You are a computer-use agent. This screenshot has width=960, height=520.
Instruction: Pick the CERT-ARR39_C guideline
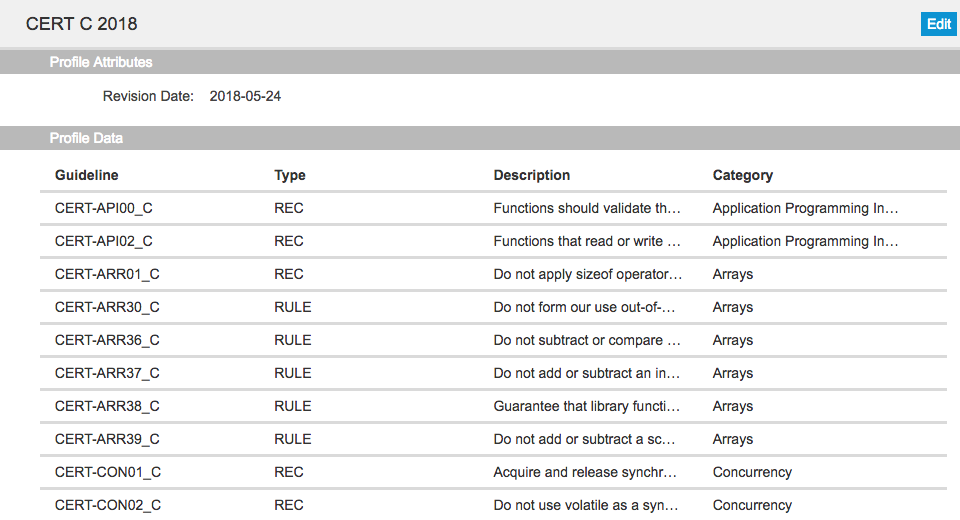click(x=493, y=440)
